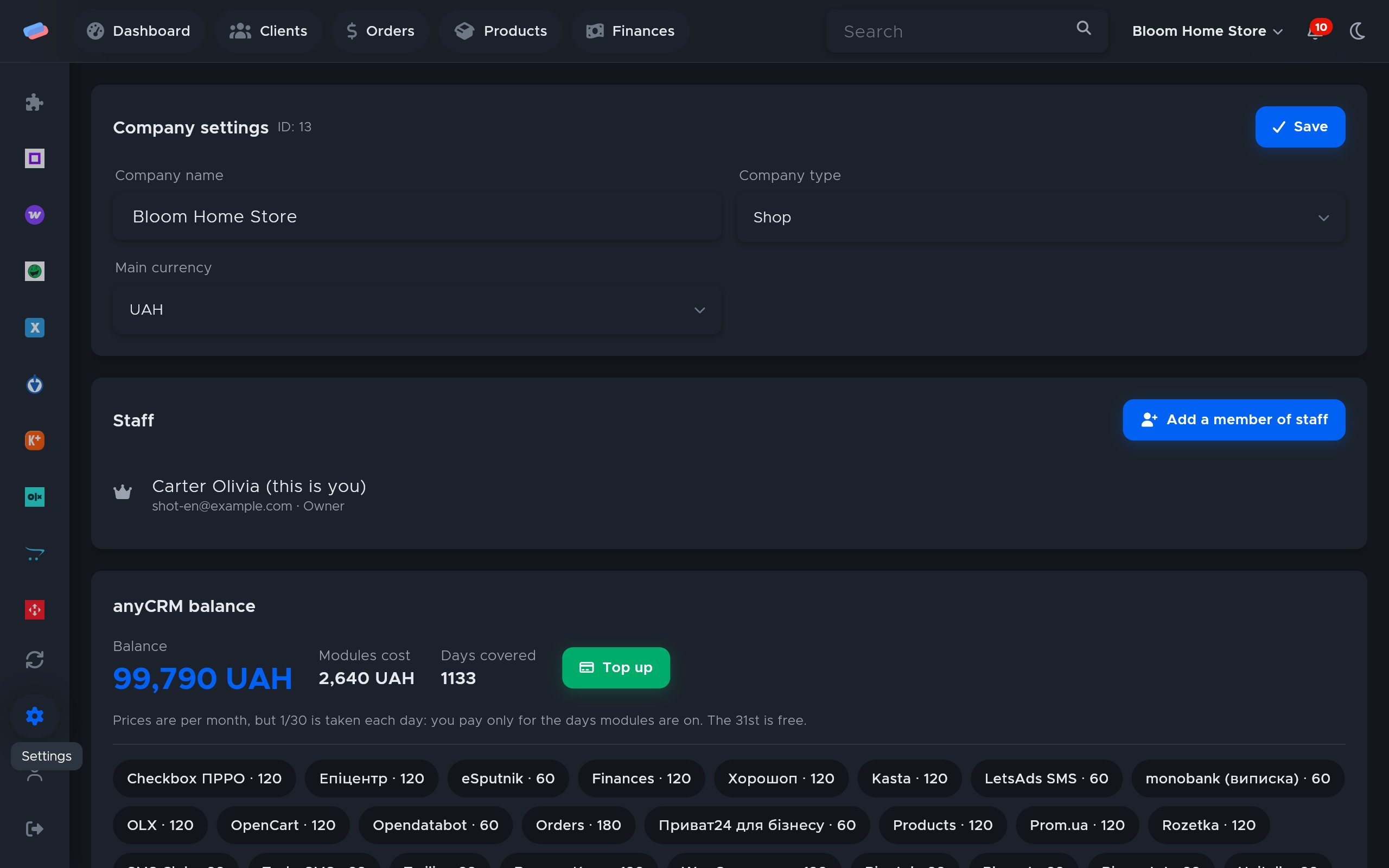Click the LetsAds SMS · 60 module chip
The image size is (1389, 868).
coord(1046,778)
